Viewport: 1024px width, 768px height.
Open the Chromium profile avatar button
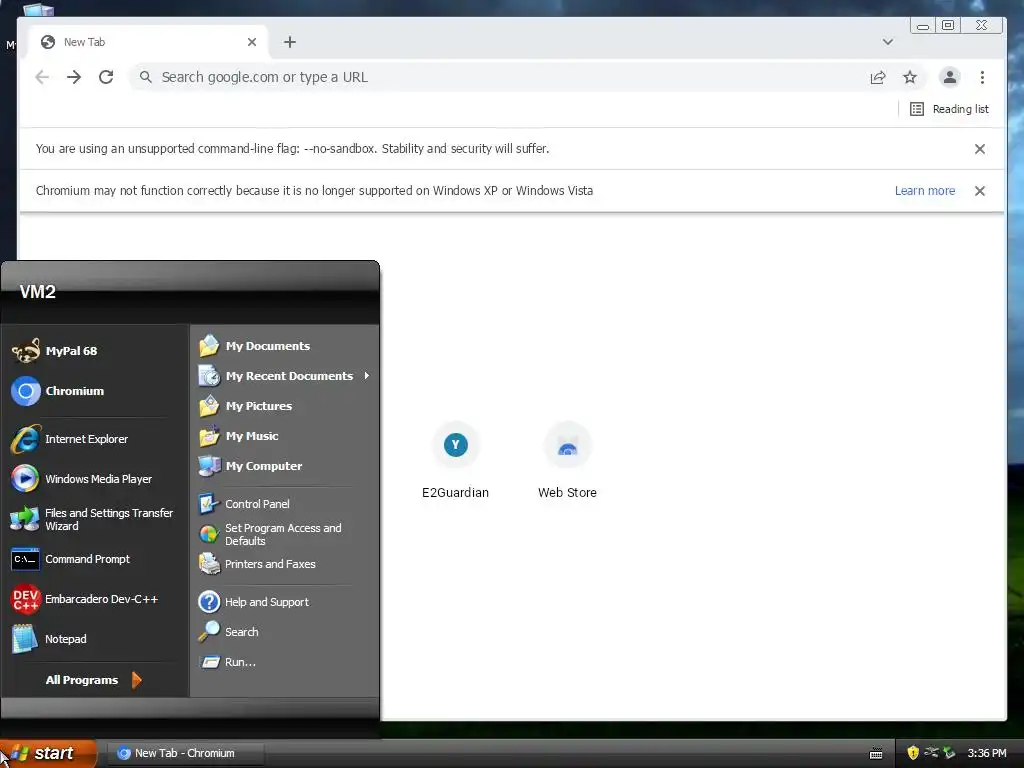pos(950,77)
